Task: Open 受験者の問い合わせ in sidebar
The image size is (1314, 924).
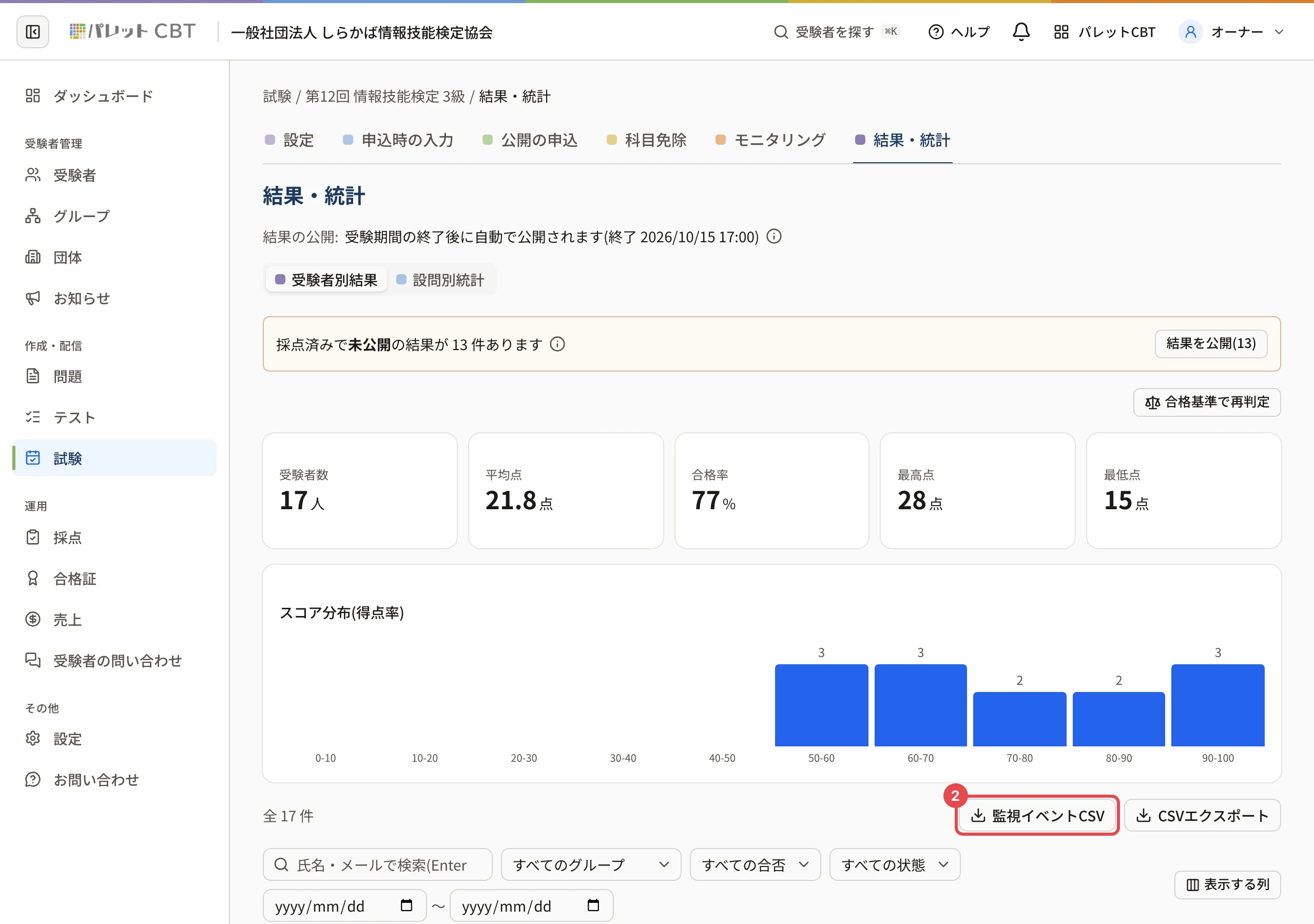Action: tap(114, 661)
